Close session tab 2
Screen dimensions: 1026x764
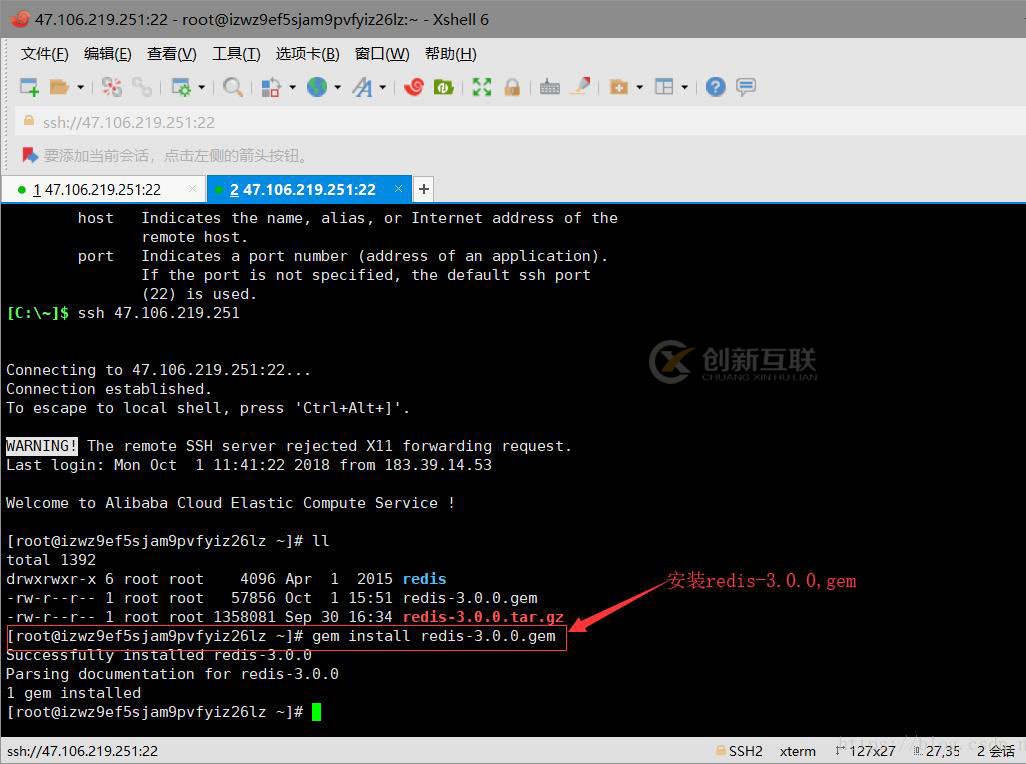click(x=398, y=189)
